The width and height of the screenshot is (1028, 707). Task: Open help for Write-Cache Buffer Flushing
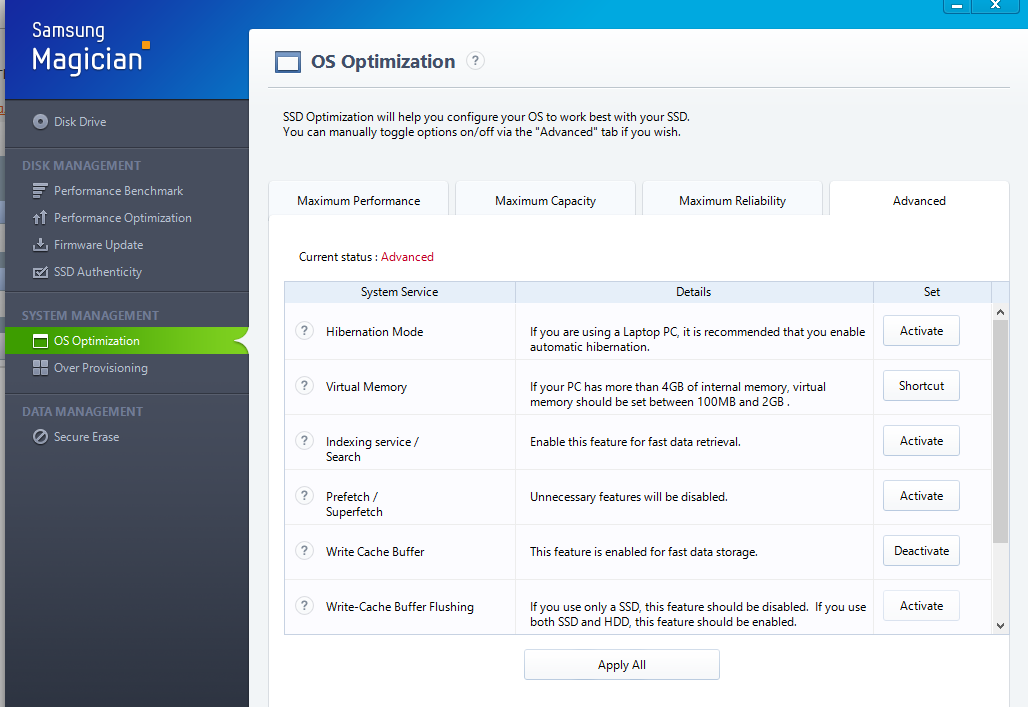(304, 605)
